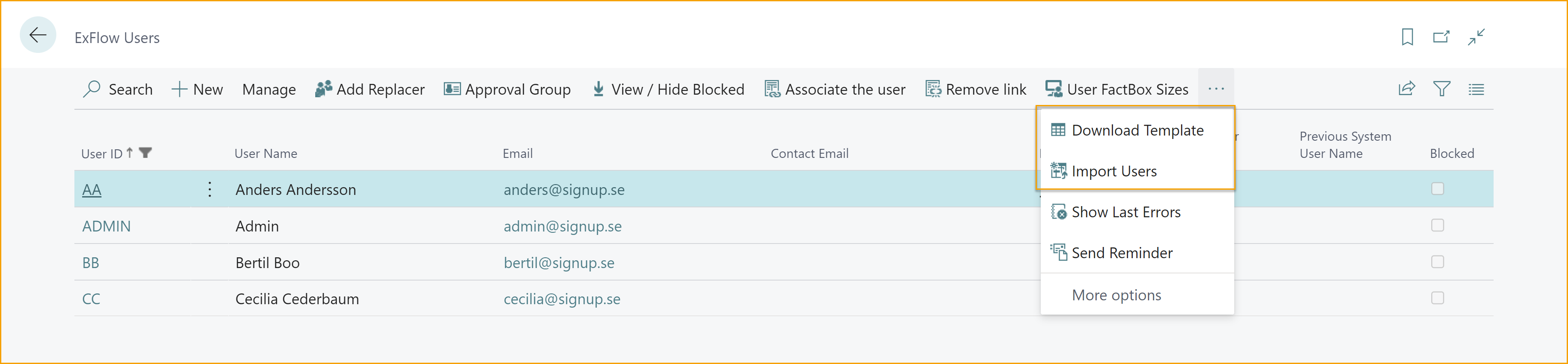The width and height of the screenshot is (1568, 364).
Task: Select Show Last Errors menu item
Action: pos(1137,212)
